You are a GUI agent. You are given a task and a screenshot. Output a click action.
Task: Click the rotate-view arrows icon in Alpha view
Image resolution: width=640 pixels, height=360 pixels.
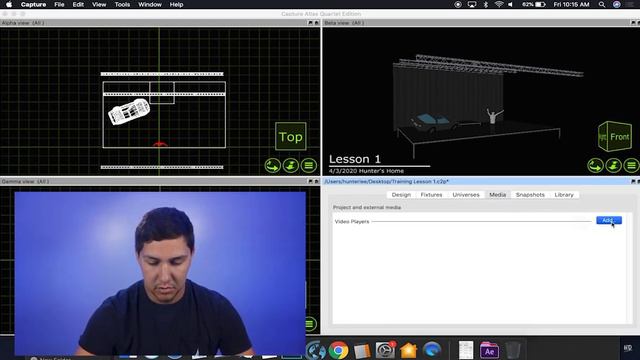click(x=272, y=165)
